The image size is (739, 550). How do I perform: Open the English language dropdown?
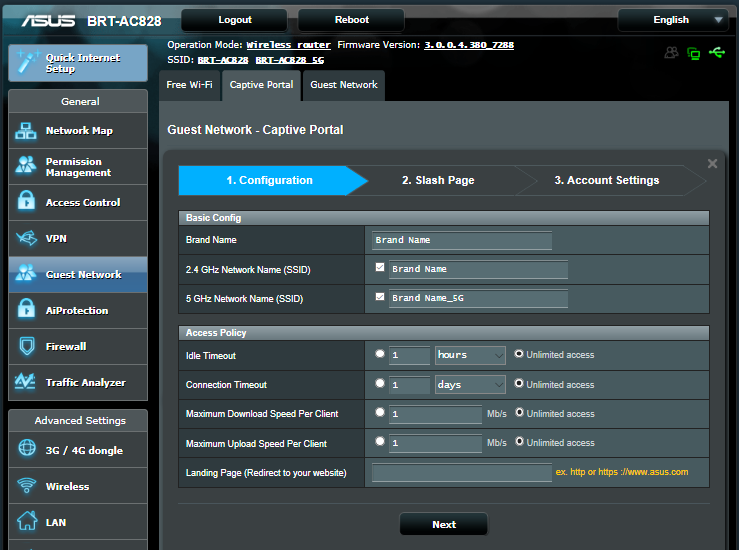672,20
